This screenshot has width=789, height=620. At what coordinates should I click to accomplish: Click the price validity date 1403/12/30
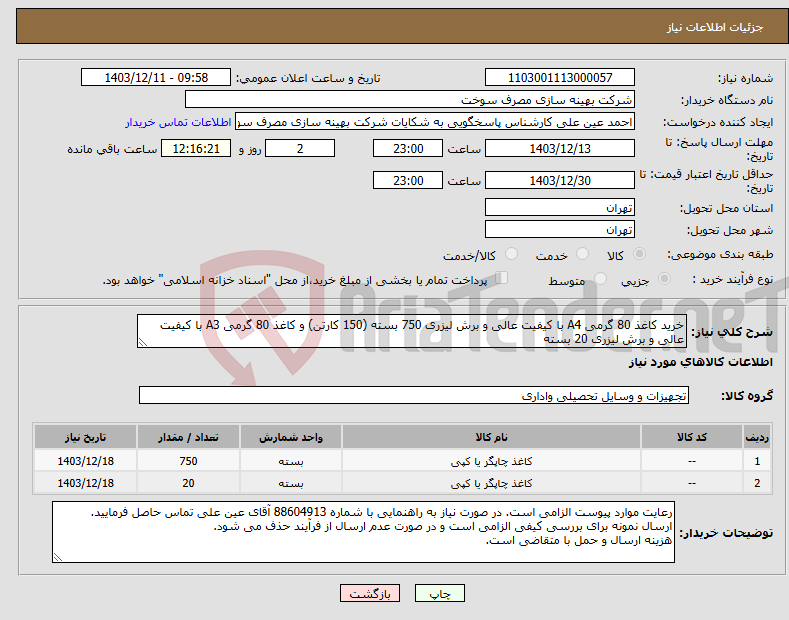[560, 180]
